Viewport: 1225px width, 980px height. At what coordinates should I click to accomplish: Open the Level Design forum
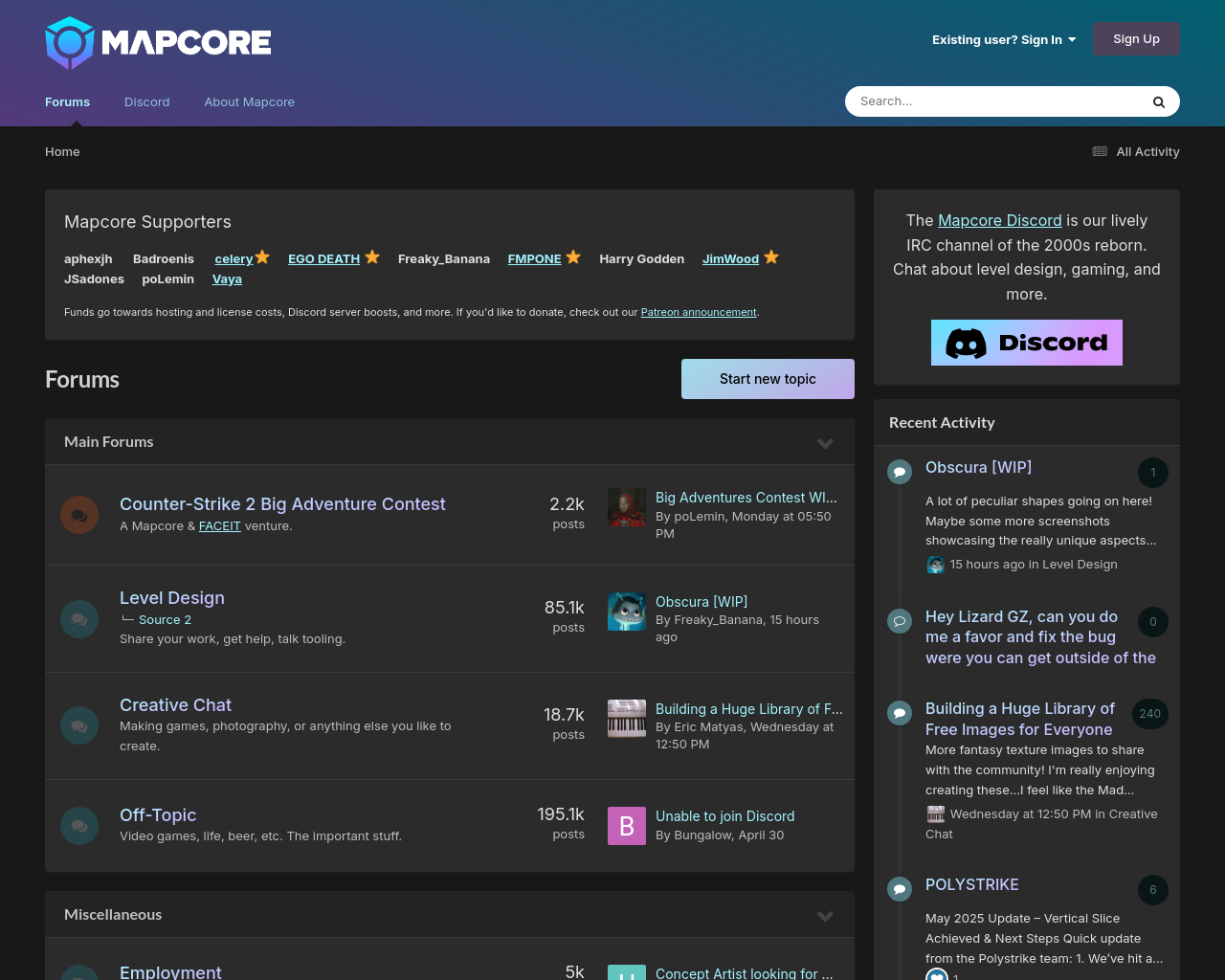tap(172, 598)
